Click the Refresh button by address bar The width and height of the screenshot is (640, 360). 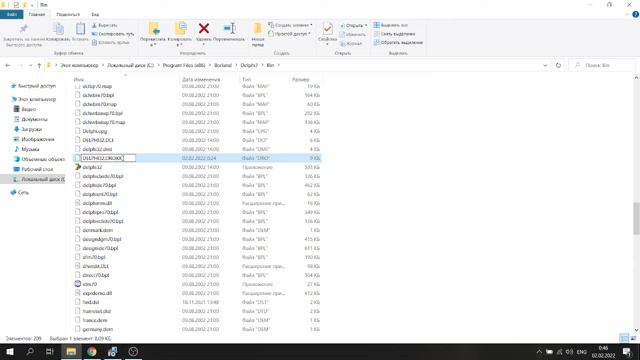(x=558, y=65)
